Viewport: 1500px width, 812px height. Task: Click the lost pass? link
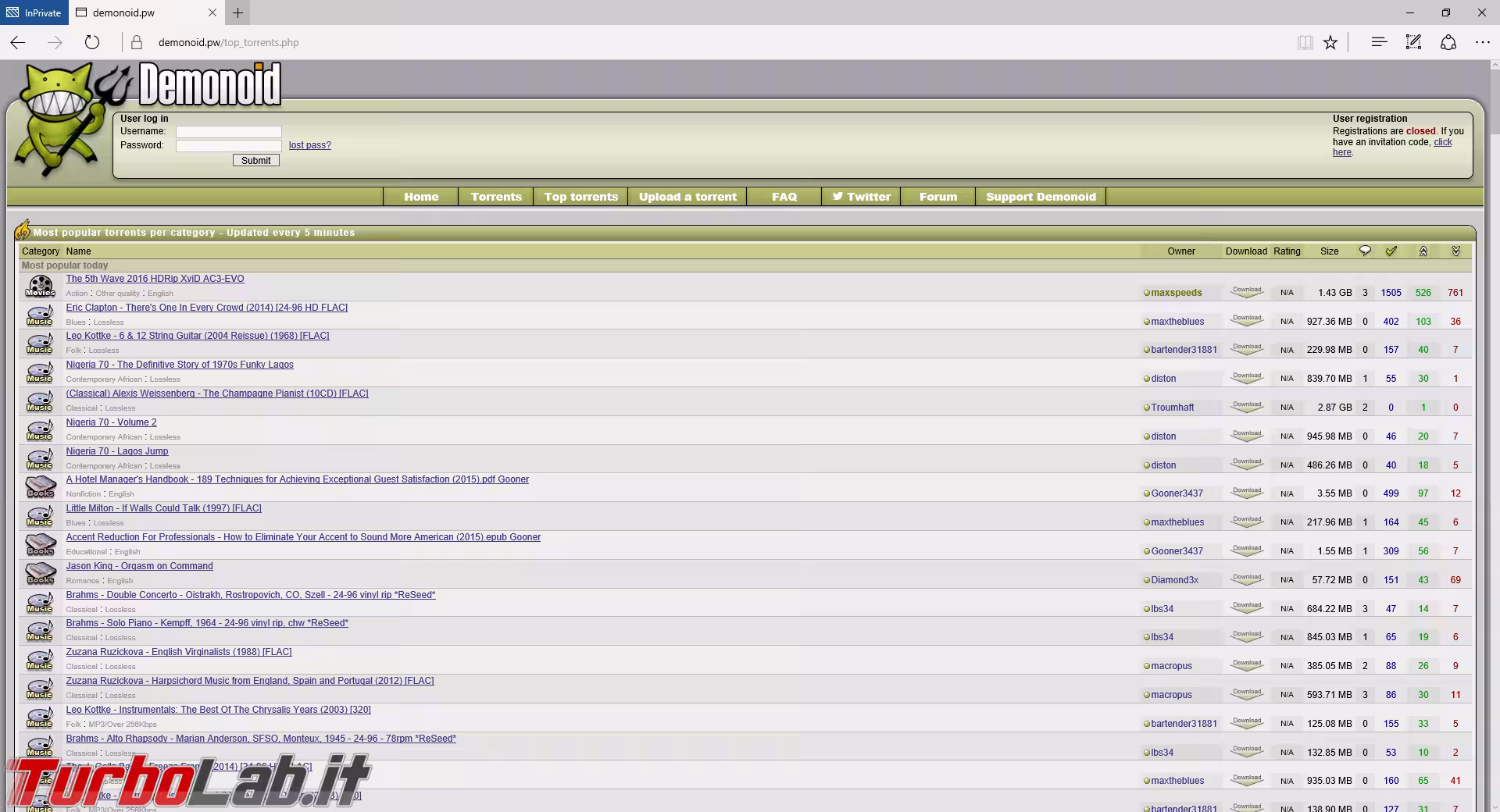[x=310, y=145]
